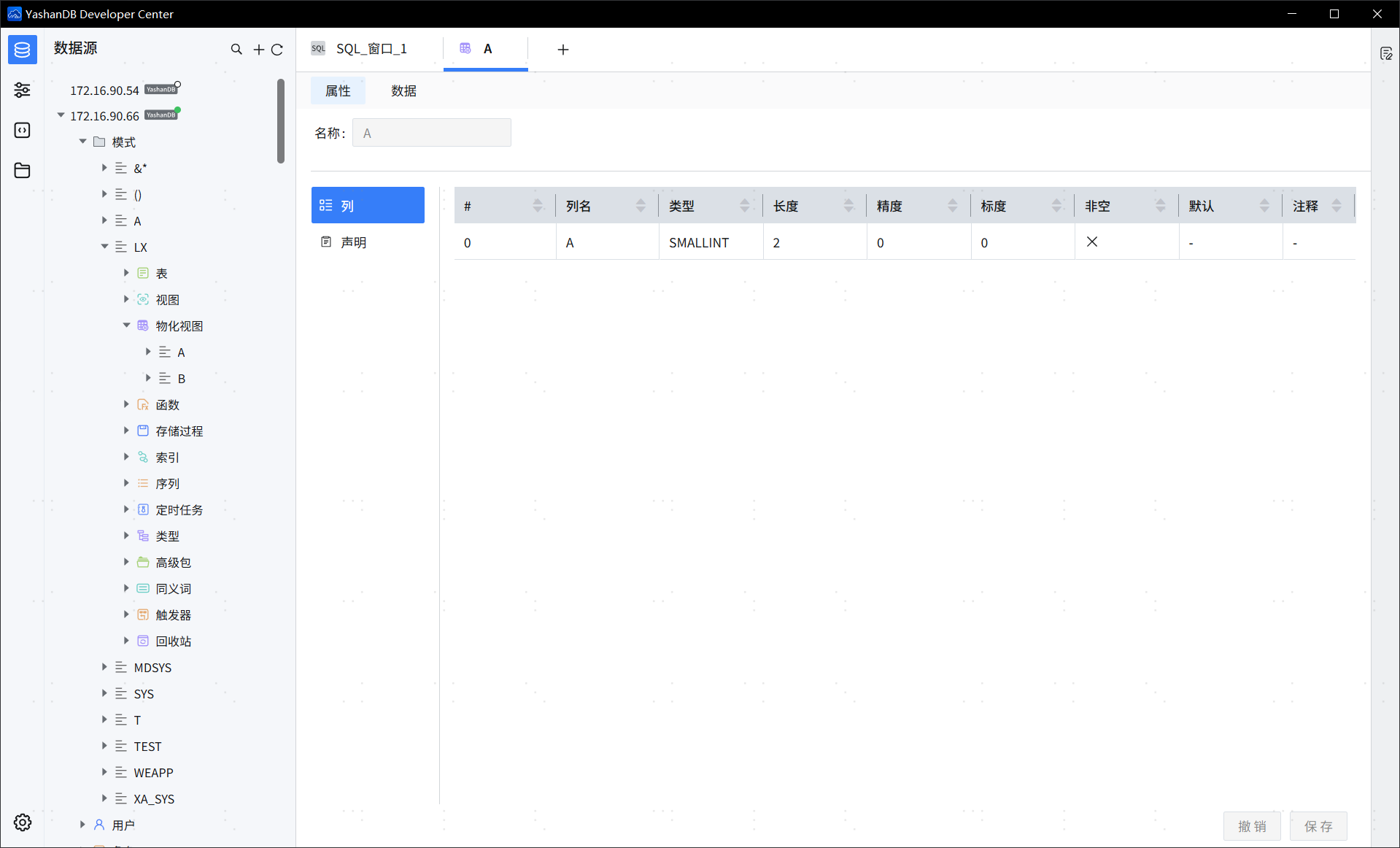Sort the 列名 column header
Screen dimensions: 1400x848
coord(641,206)
